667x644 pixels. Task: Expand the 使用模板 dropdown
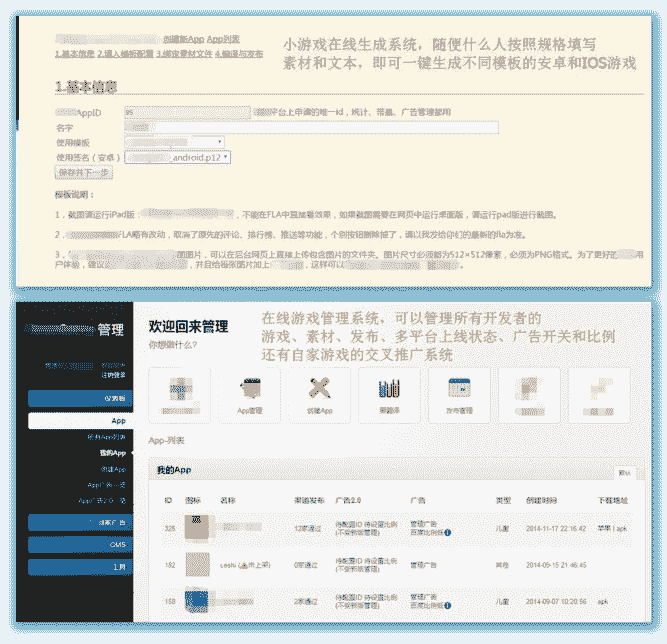pyautogui.click(x=173, y=142)
